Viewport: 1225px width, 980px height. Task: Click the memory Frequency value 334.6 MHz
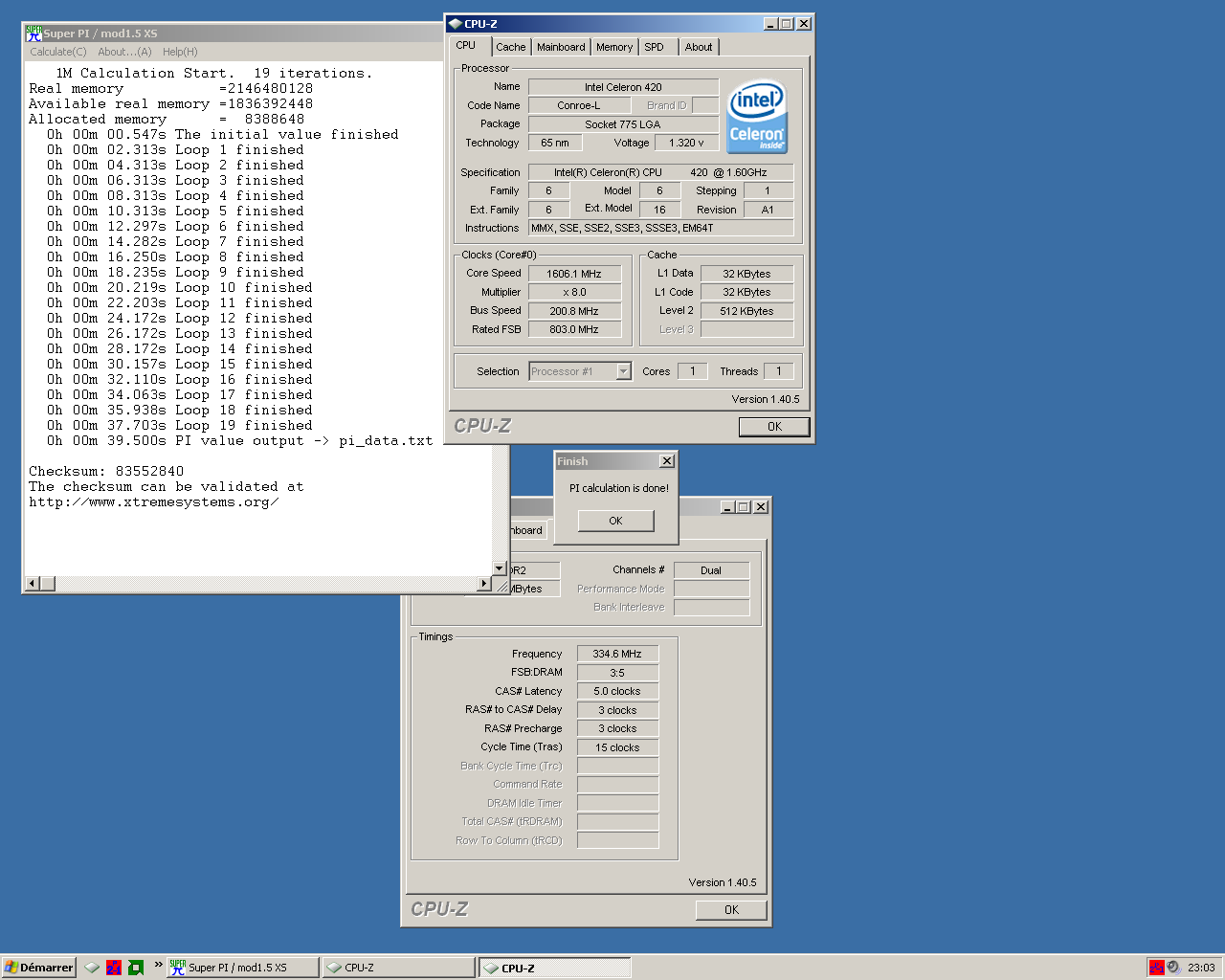click(x=617, y=654)
